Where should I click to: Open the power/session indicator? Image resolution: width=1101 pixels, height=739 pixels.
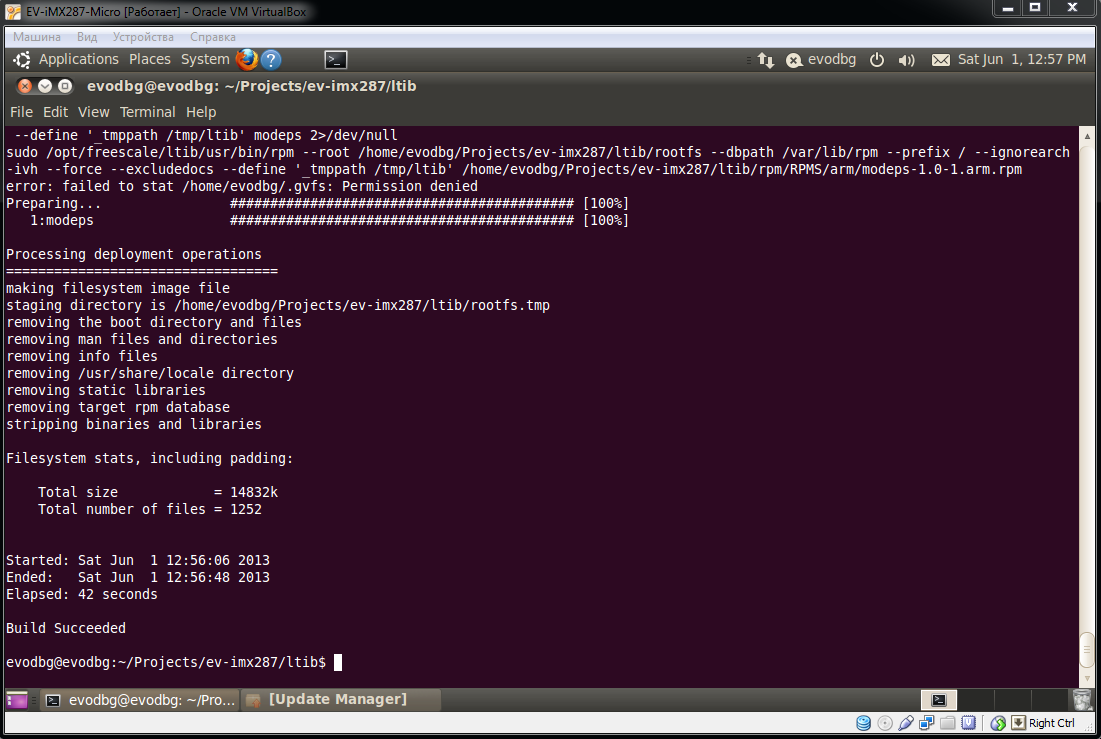(877, 60)
